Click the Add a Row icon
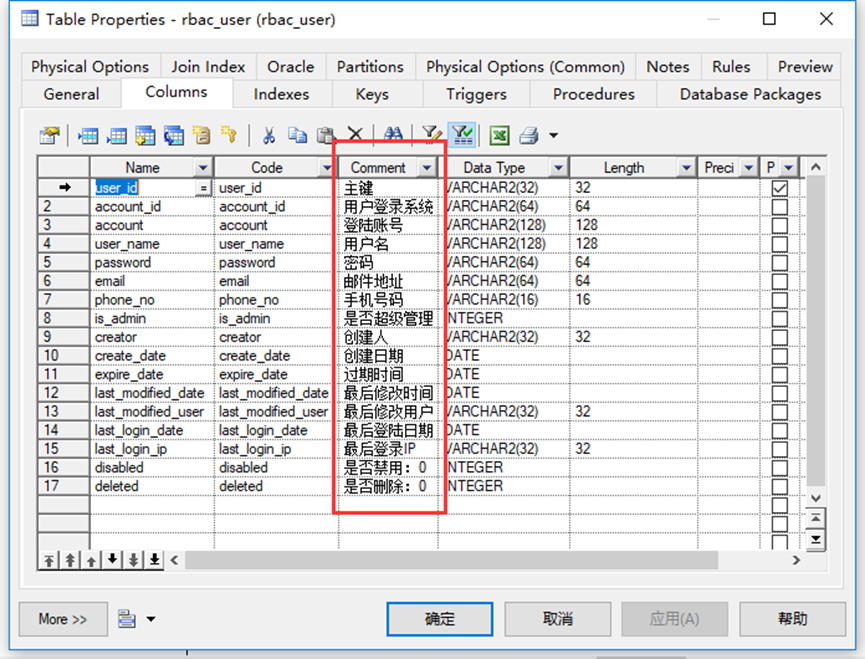865x659 pixels. 116,135
